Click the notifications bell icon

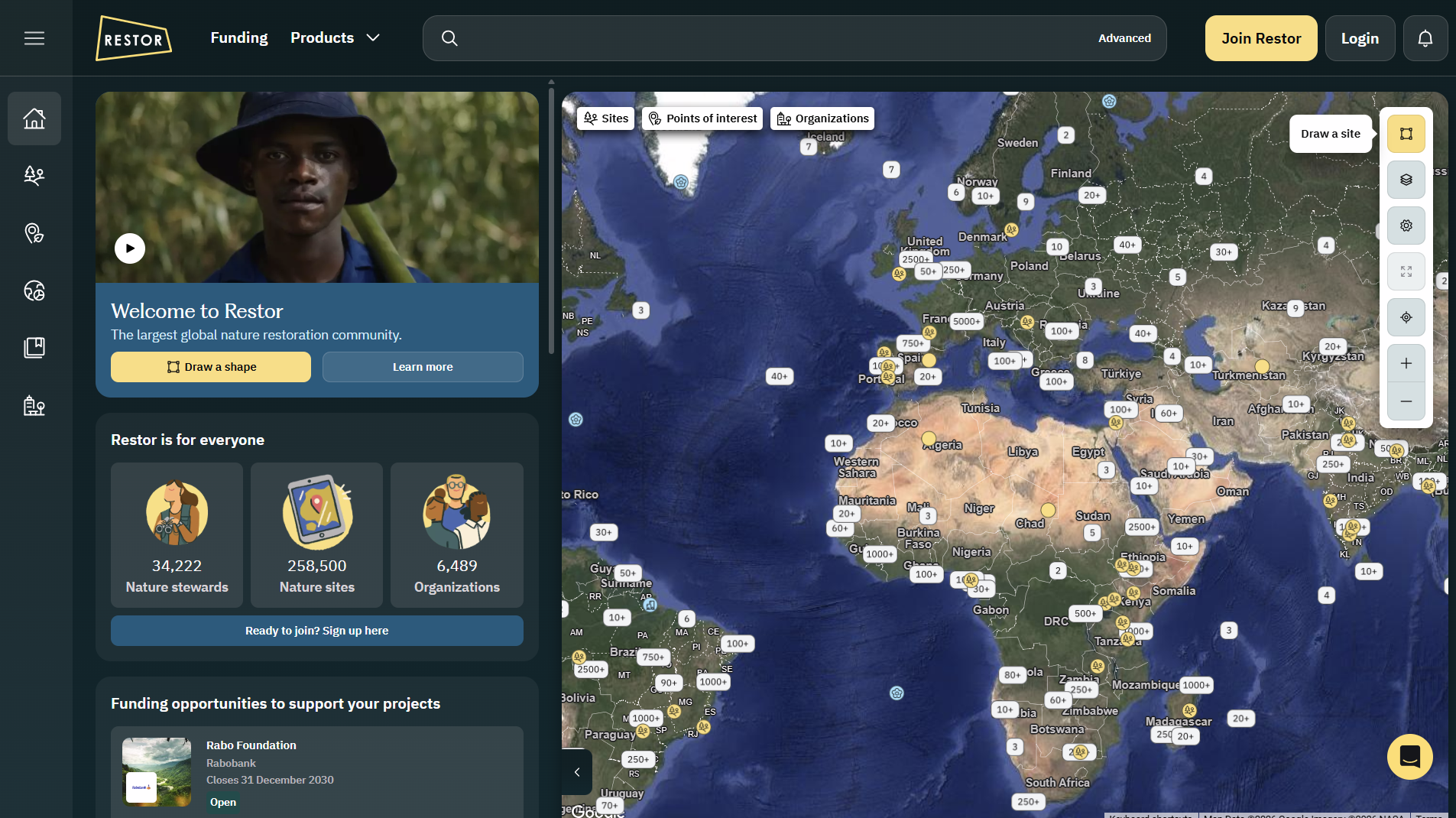click(1425, 38)
